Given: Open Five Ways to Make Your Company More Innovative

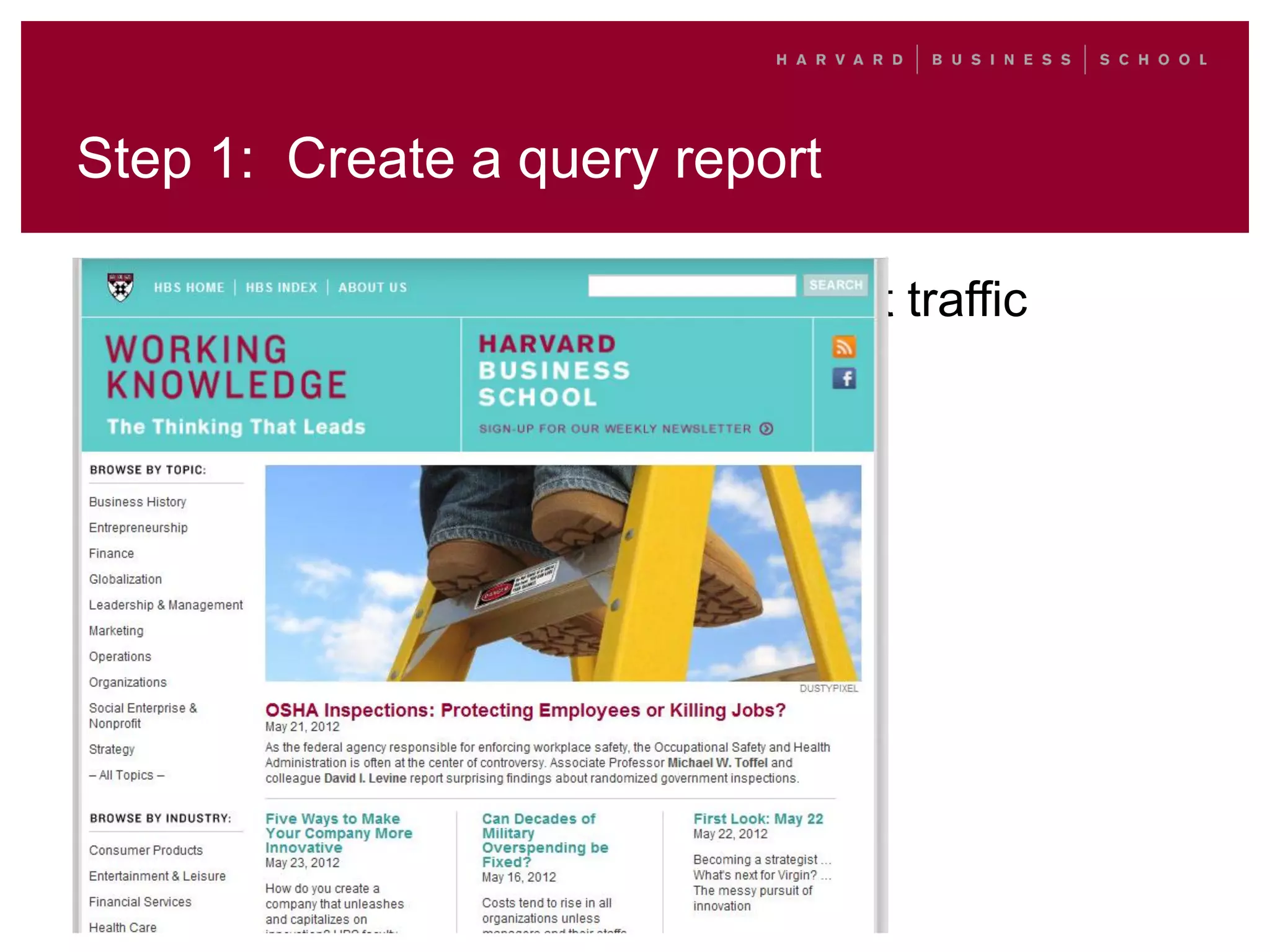Looking at the screenshot, I should [x=339, y=834].
